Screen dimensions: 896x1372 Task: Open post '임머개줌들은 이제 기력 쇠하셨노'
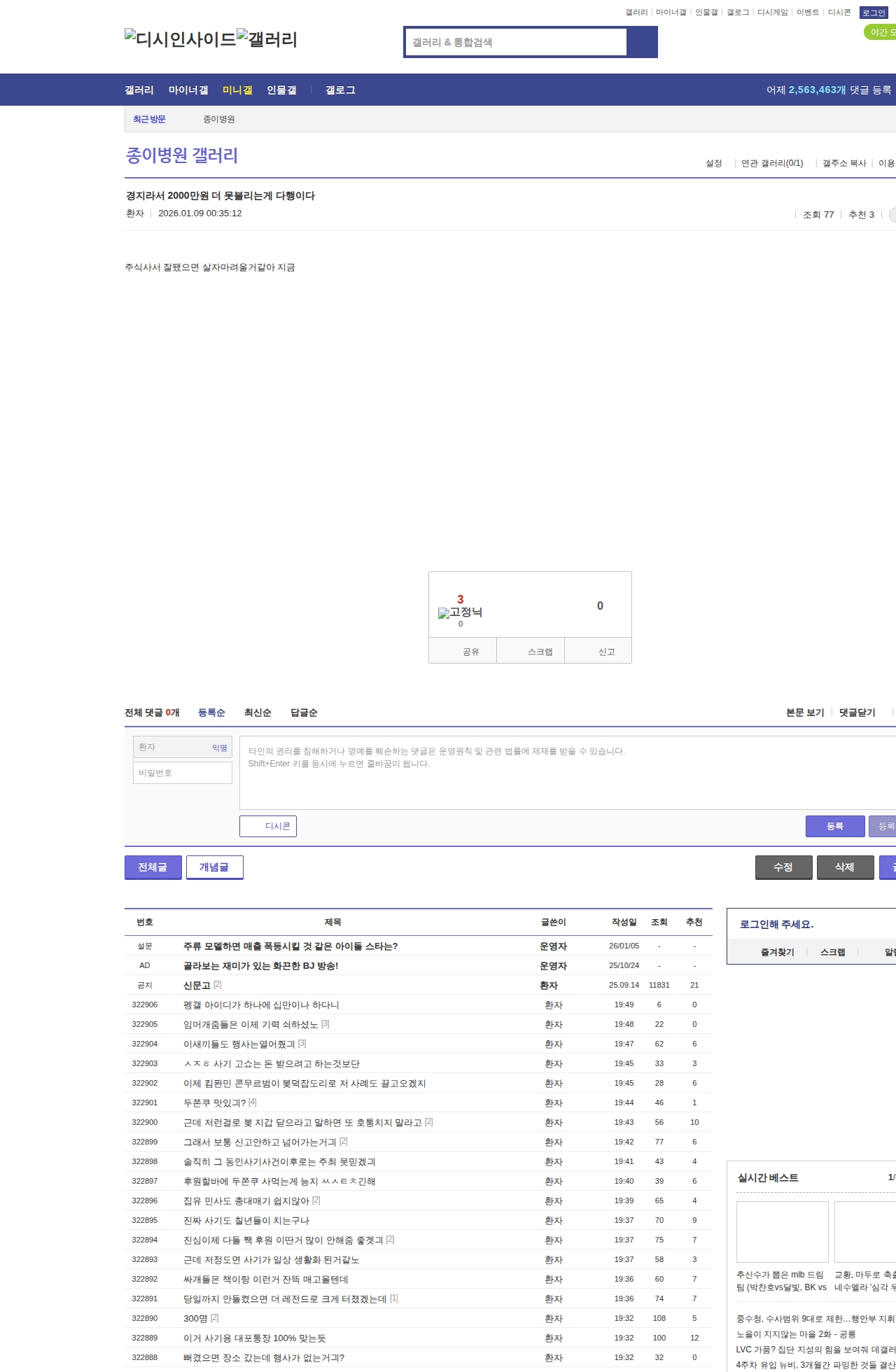pyautogui.click(x=251, y=1024)
